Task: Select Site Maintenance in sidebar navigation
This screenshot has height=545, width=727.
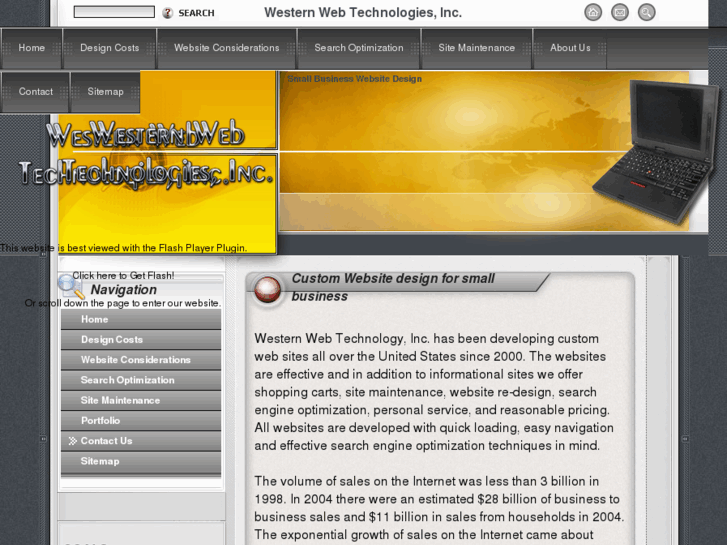Action: (141, 400)
